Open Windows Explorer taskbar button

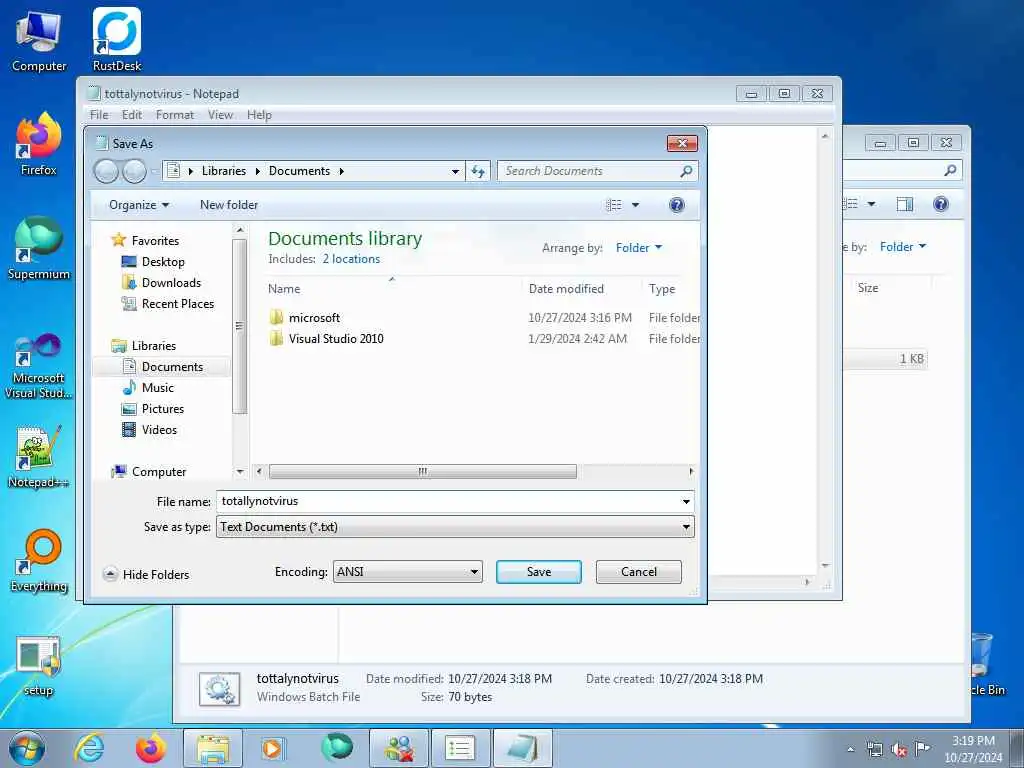(213, 748)
